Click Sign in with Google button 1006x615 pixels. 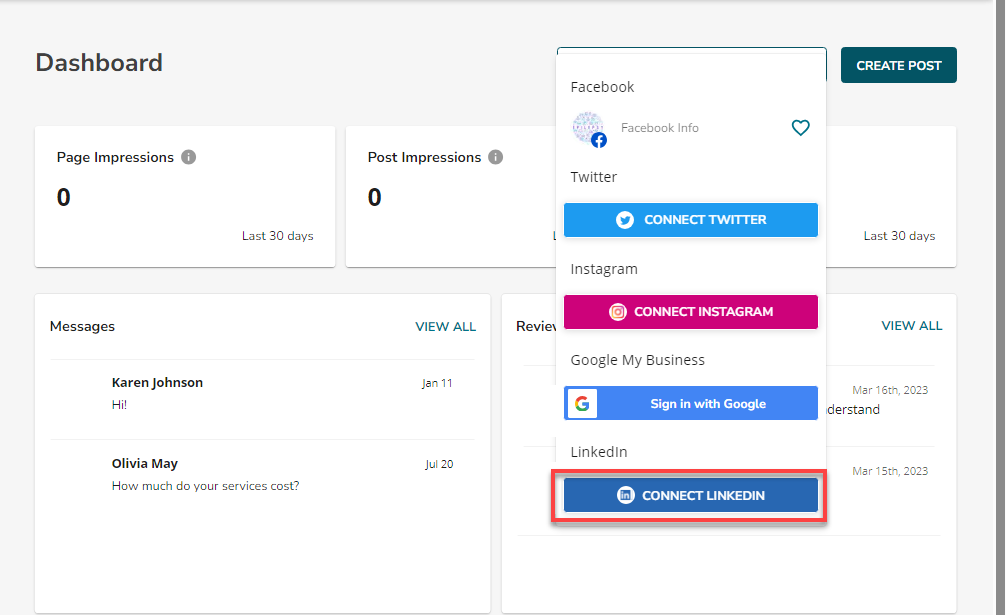click(x=690, y=403)
